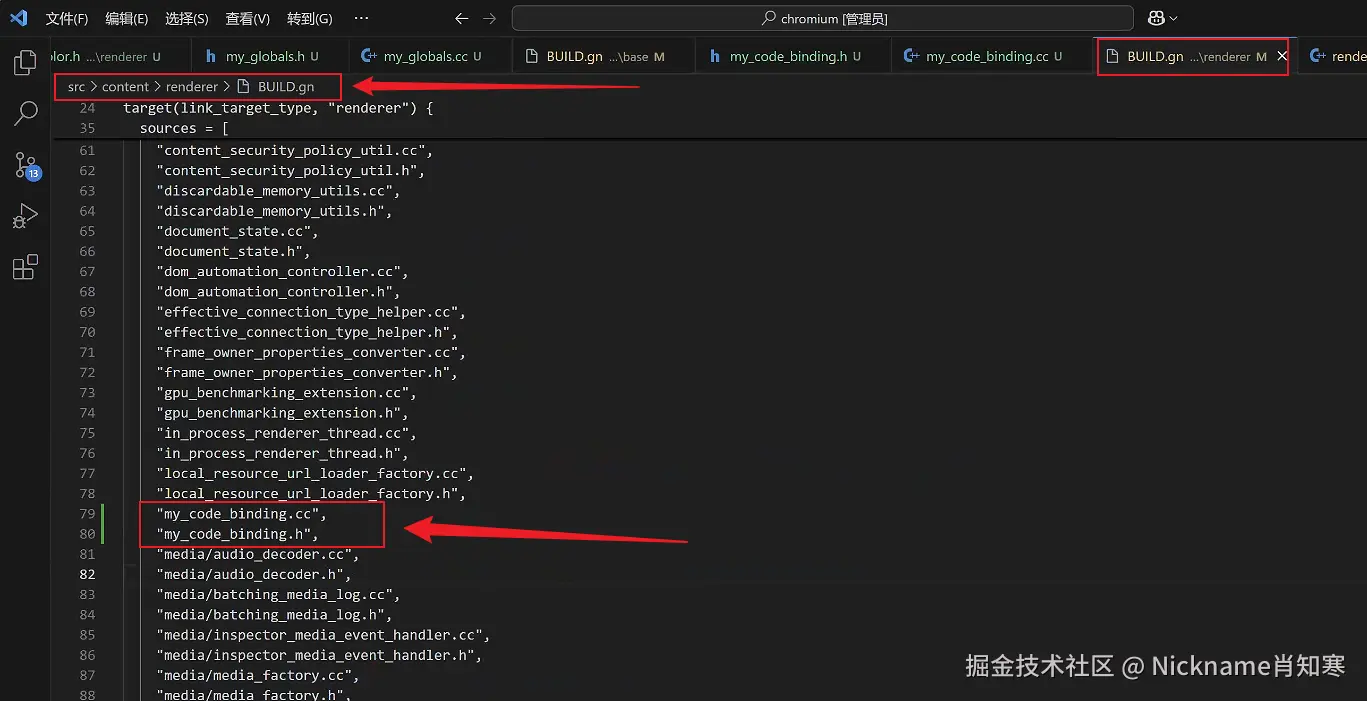Click the VS Code logo icon
The image size is (1367, 701).
[19, 18]
